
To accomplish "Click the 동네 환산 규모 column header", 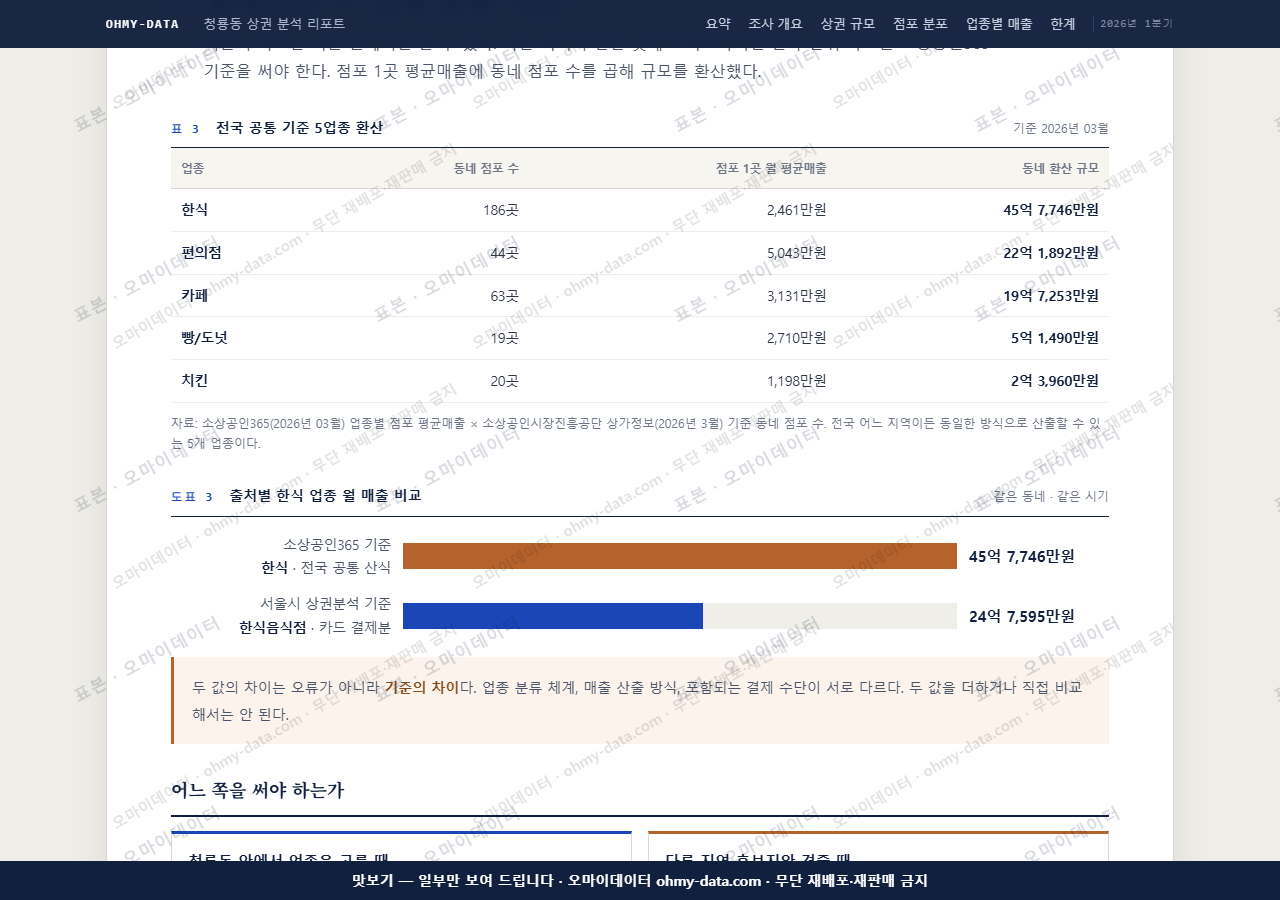I will [1060, 168].
